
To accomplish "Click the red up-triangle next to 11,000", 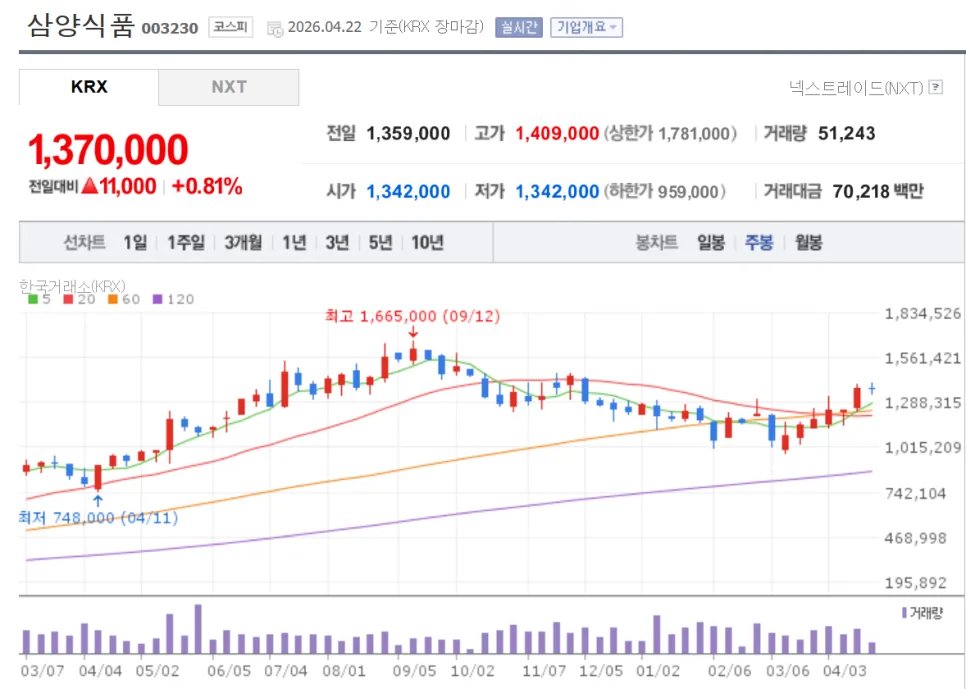I will 90,186.
